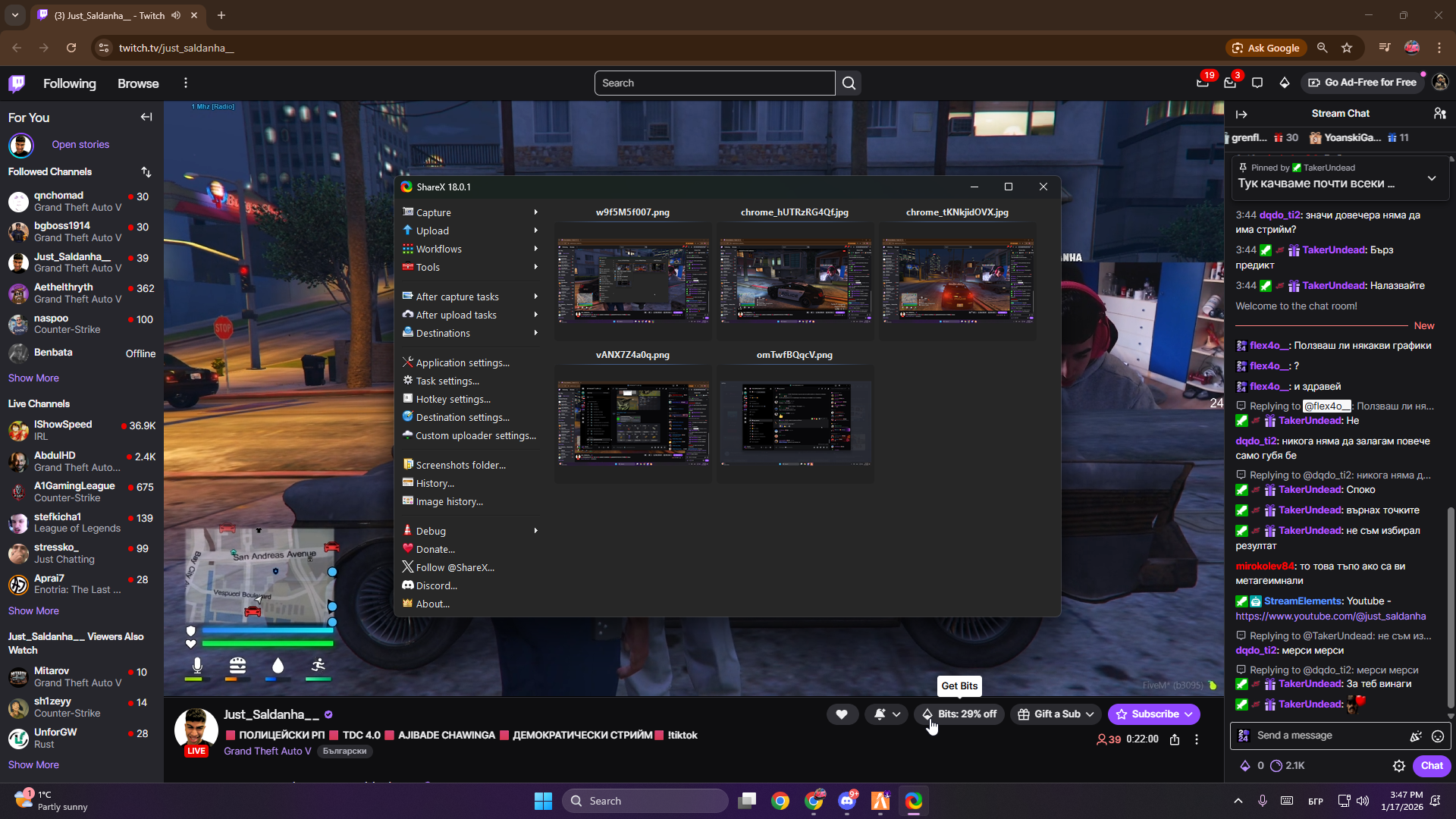Sort followed channels with arrows icon
The image size is (1456, 819).
(146, 172)
